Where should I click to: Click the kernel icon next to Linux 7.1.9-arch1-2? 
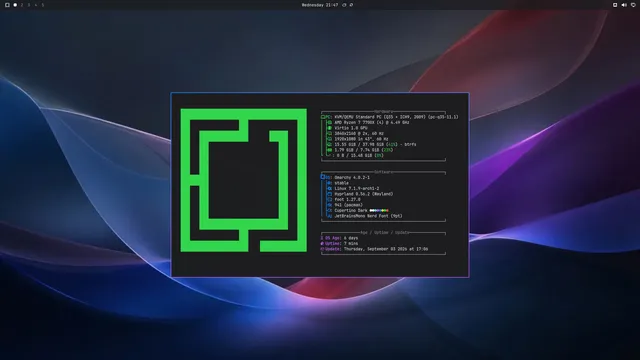coord(330,189)
